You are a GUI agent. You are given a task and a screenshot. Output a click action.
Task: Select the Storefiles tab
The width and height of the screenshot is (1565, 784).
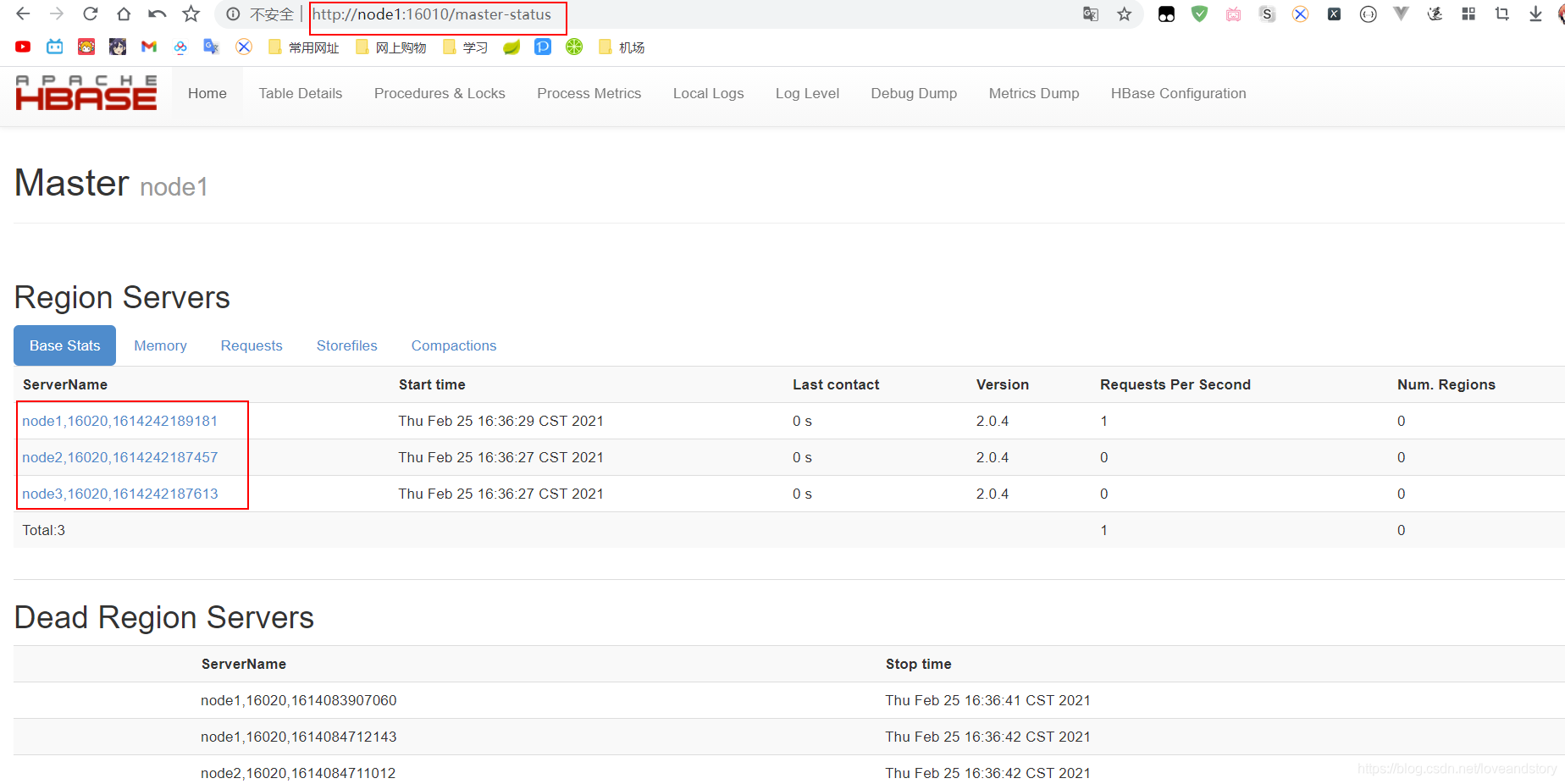pyautogui.click(x=347, y=345)
